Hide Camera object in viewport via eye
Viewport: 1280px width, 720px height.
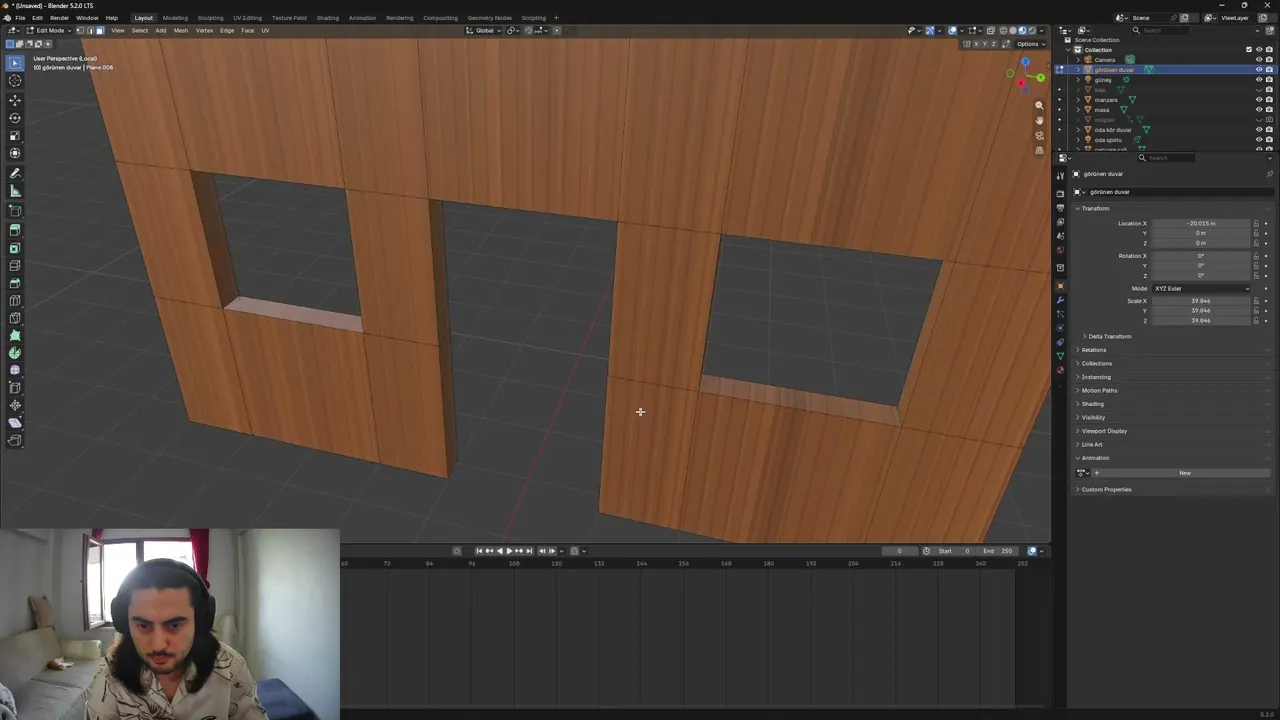click(x=1259, y=60)
